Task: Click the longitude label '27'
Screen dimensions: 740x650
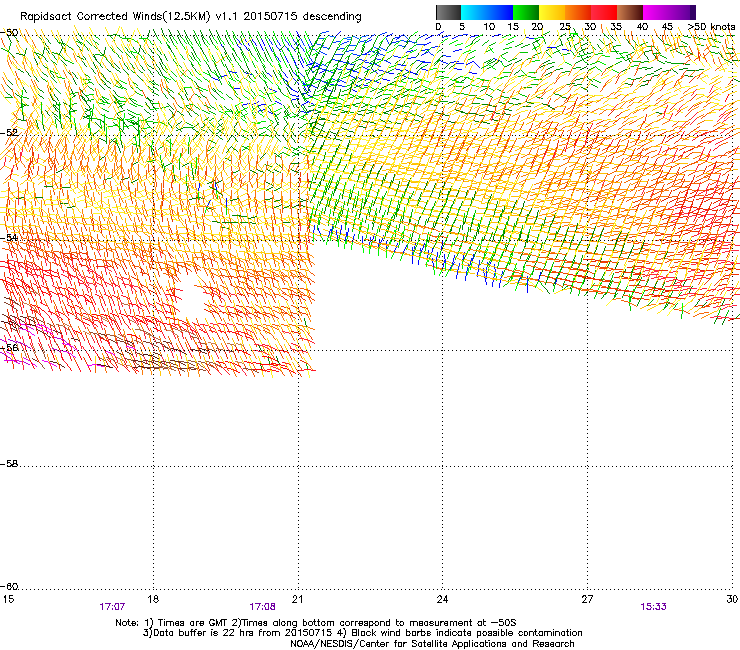Action: [587, 599]
